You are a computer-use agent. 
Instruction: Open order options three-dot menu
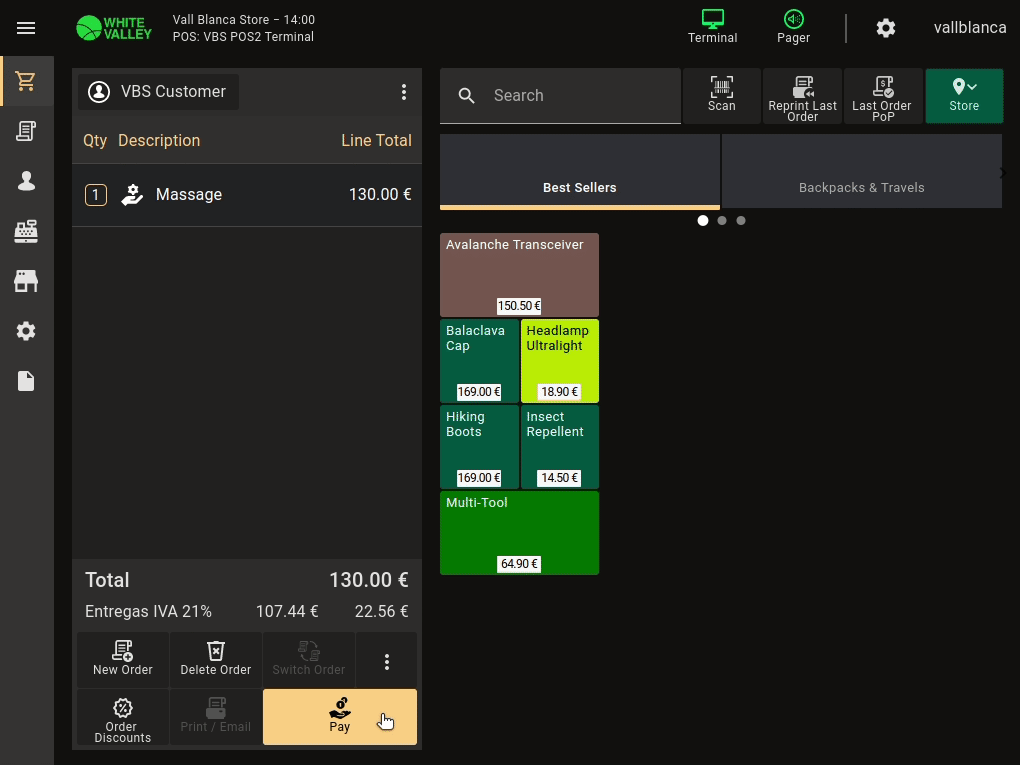tap(404, 92)
